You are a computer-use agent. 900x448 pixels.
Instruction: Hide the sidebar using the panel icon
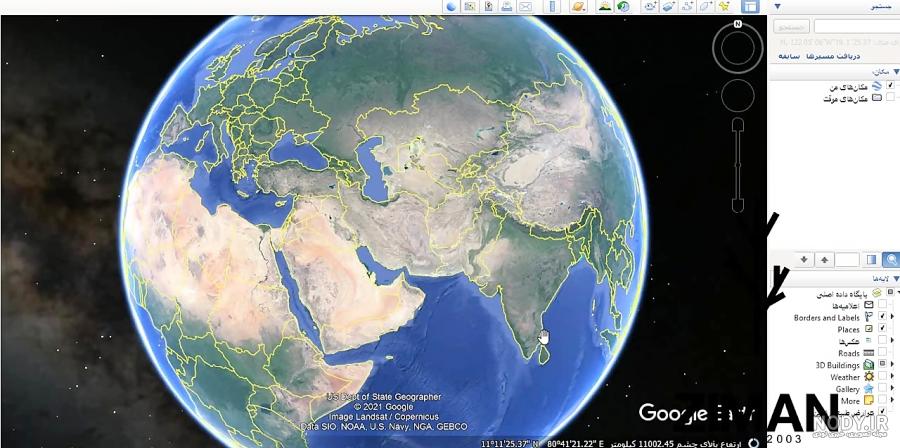click(x=750, y=6)
